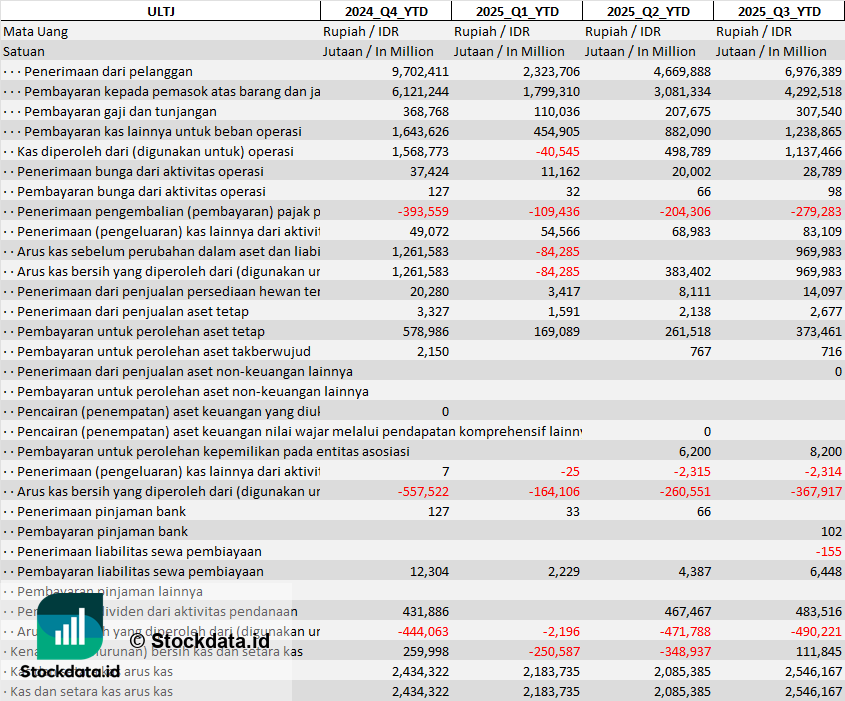The width and height of the screenshot is (845, 701).
Task: Click the © Stockdata.id watermark text
Action: [x=199, y=641]
